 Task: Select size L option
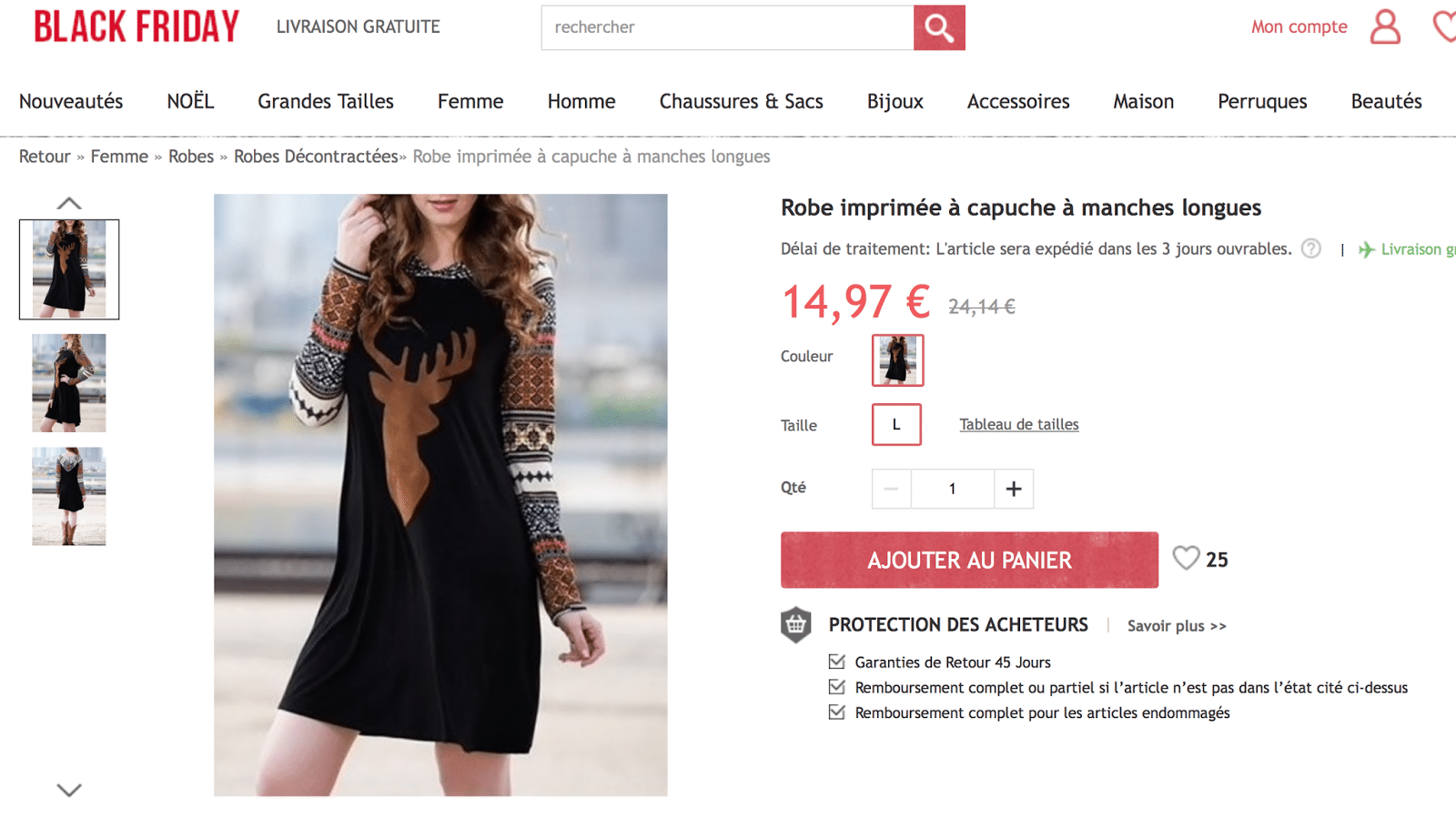click(896, 425)
